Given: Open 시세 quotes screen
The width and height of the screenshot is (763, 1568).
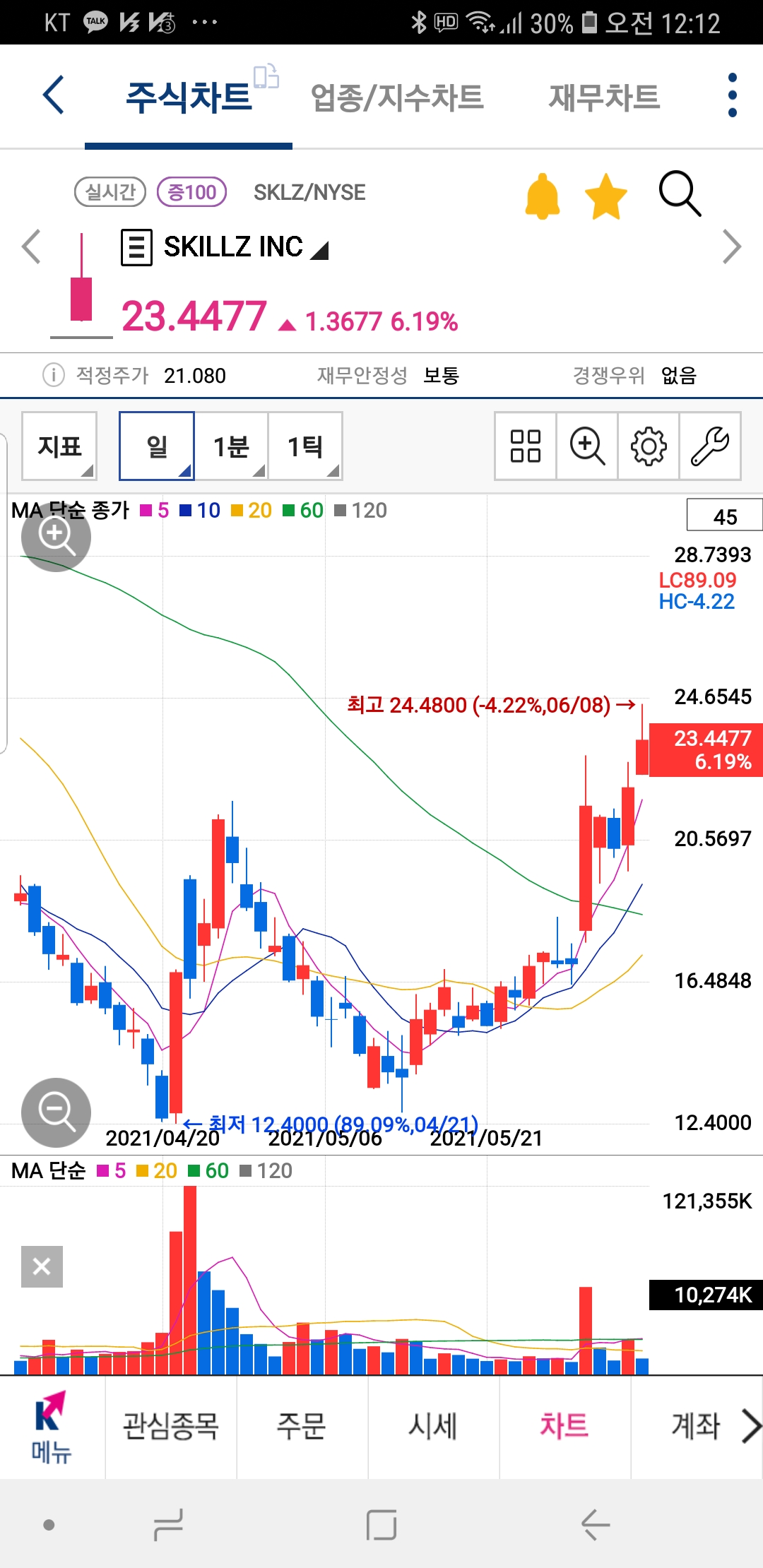Looking at the screenshot, I should tap(433, 1426).
